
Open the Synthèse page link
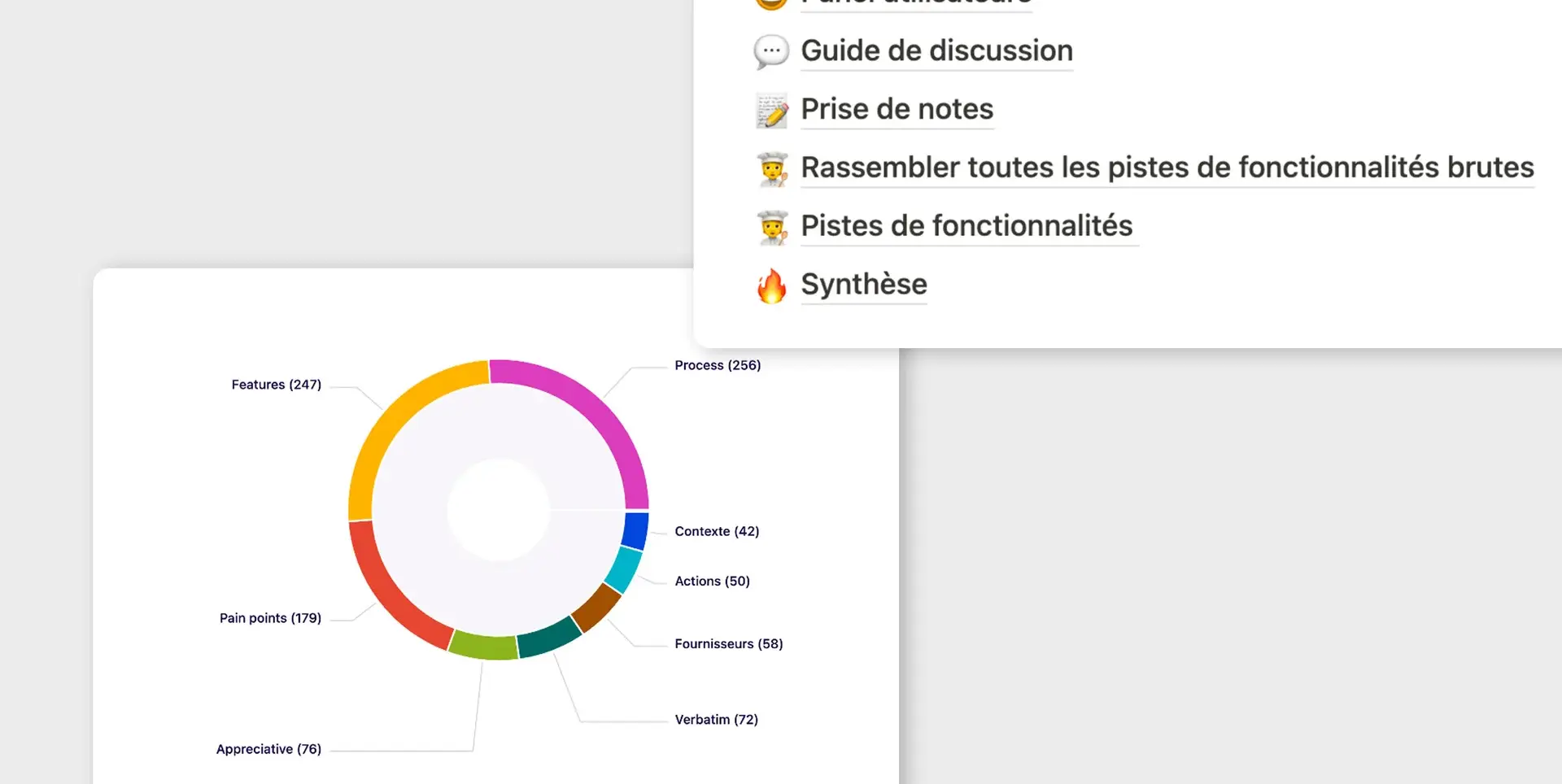click(x=864, y=285)
